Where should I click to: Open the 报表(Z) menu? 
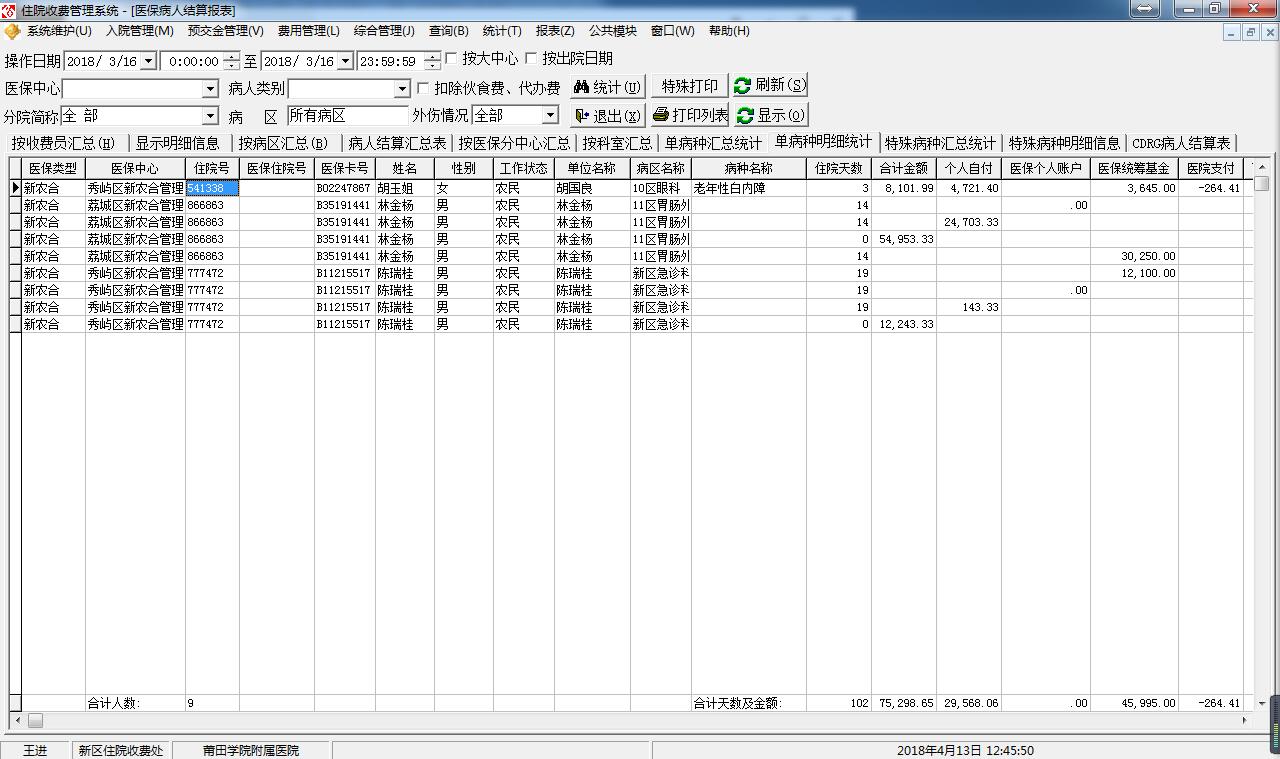(x=555, y=31)
